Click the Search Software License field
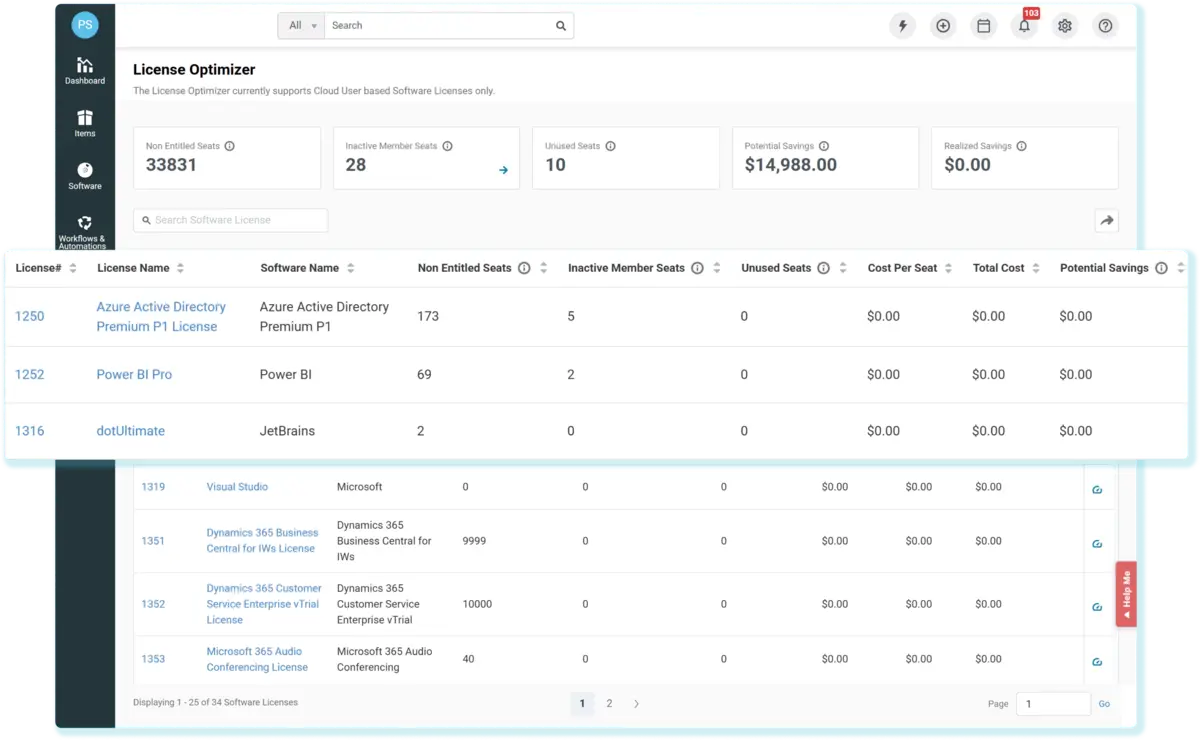 coord(231,220)
